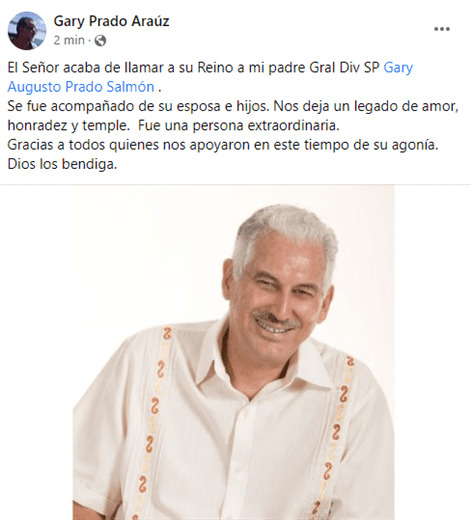Click the line beginning 'Se fue acompañado'
The width and height of the screenshot is (471, 520).
tap(233, 106)
